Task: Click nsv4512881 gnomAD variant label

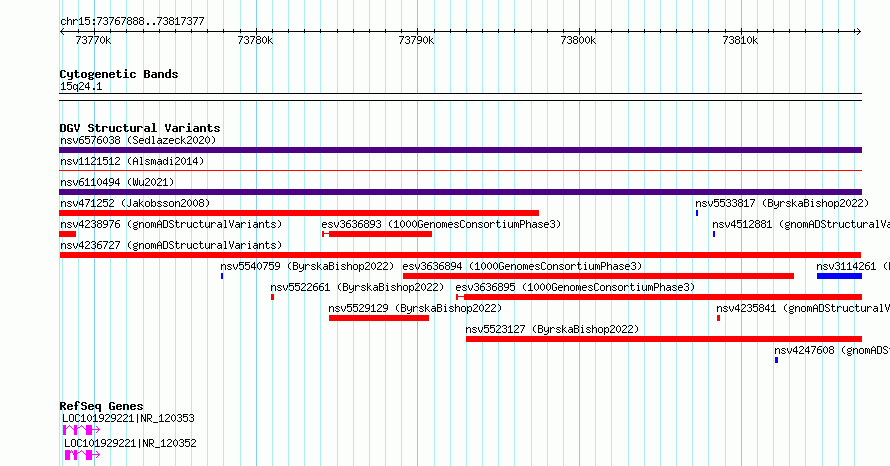Action: tap(801, 224)
